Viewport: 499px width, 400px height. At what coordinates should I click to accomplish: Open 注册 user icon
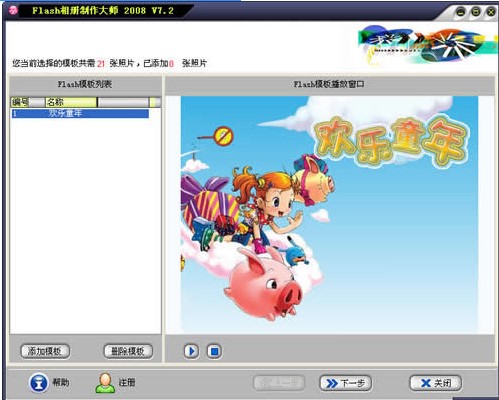click(105, 383)
